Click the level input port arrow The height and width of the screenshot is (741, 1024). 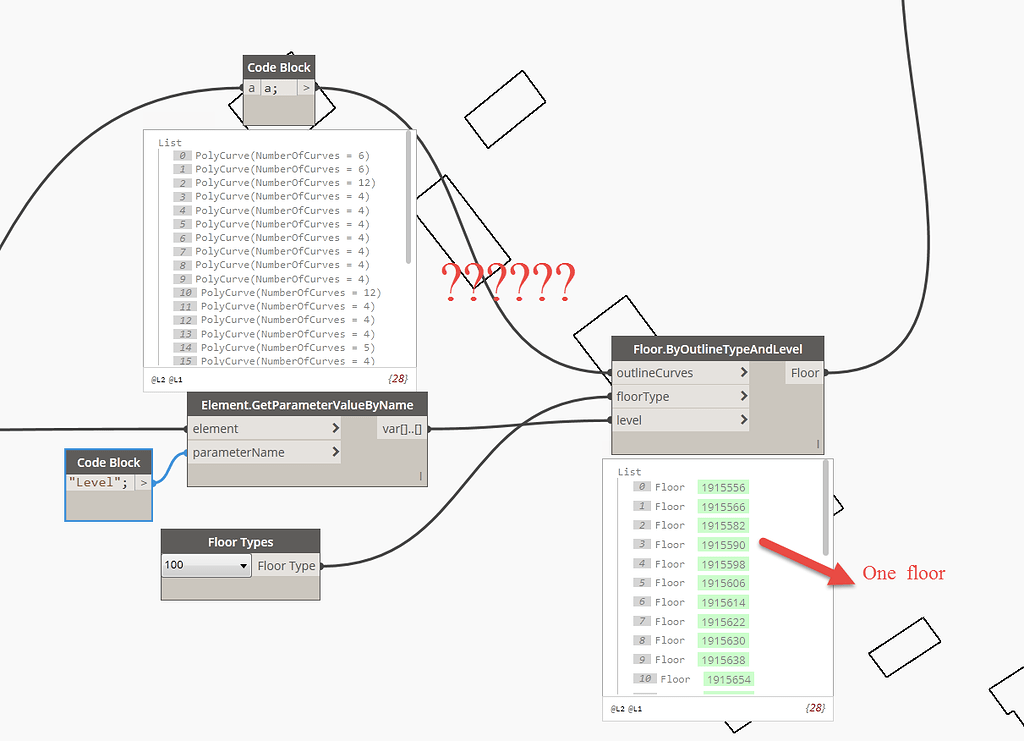(744, 420)
